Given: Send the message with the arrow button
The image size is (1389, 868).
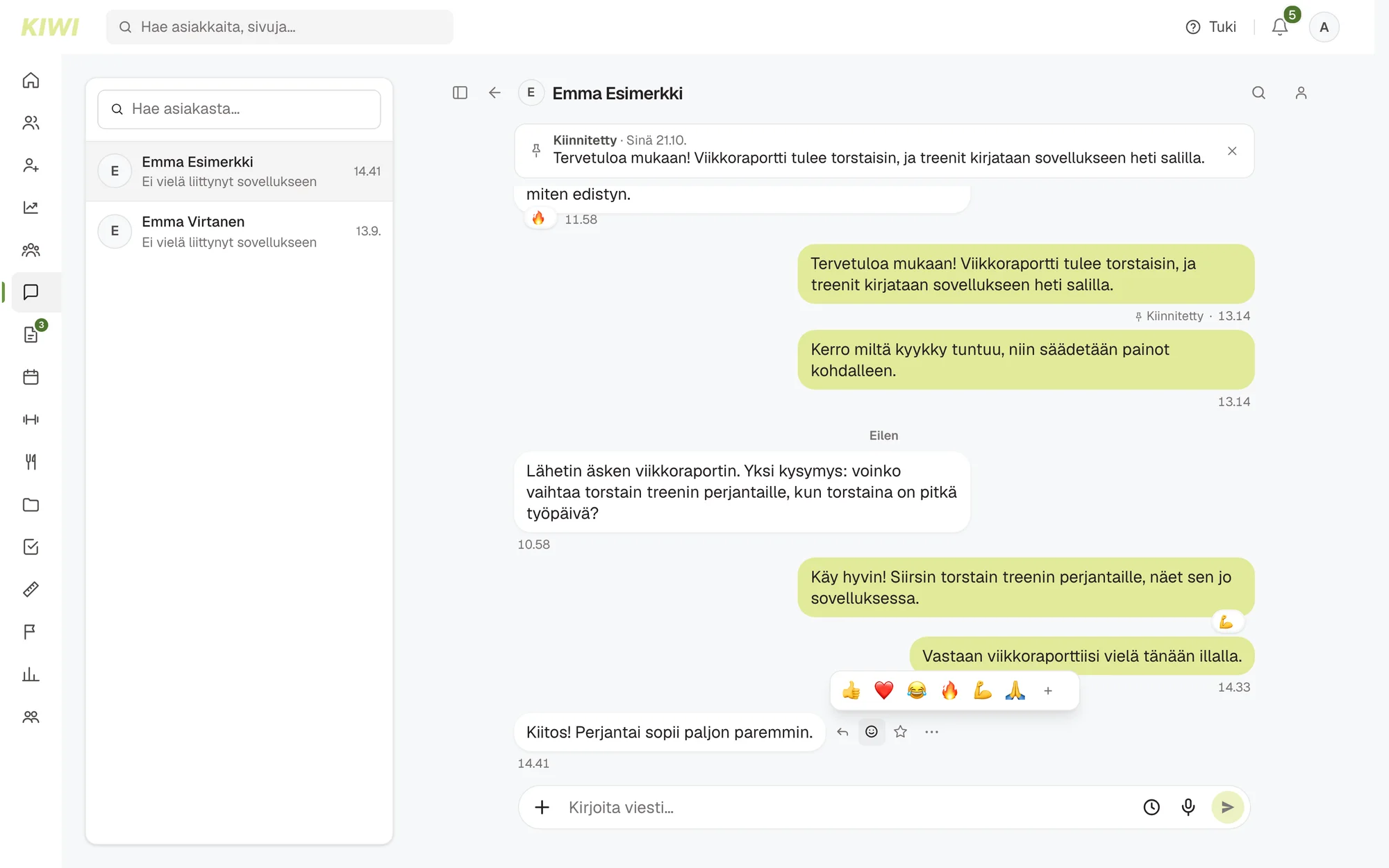Looking at the screenshot, I should tap(1227, 807).
